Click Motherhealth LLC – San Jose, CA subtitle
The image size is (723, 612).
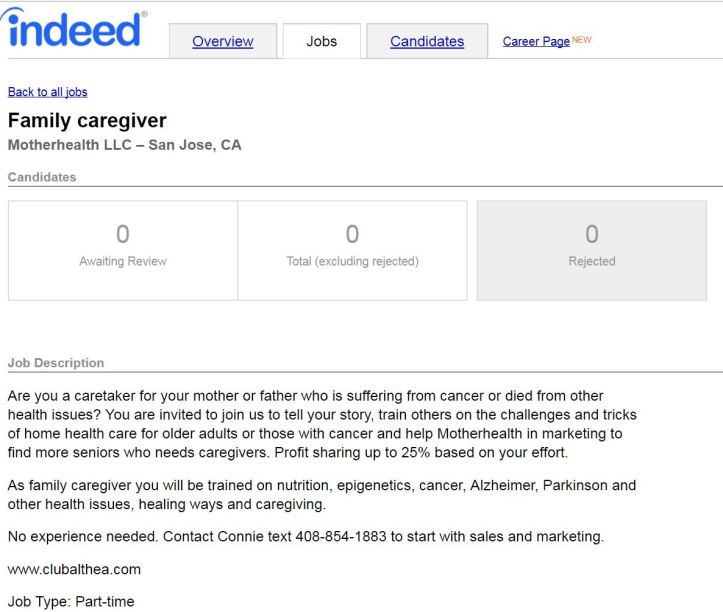124,145
